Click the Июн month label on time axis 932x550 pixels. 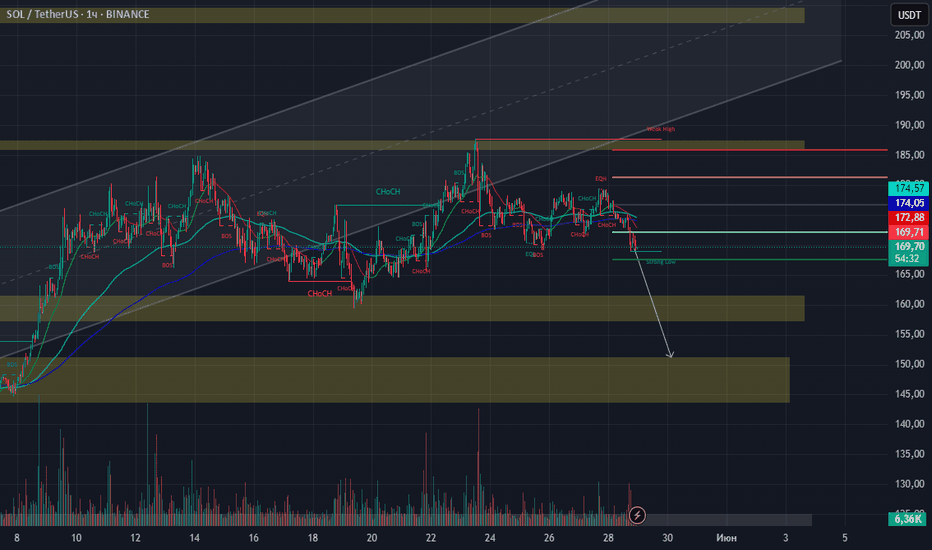[726, 538]
